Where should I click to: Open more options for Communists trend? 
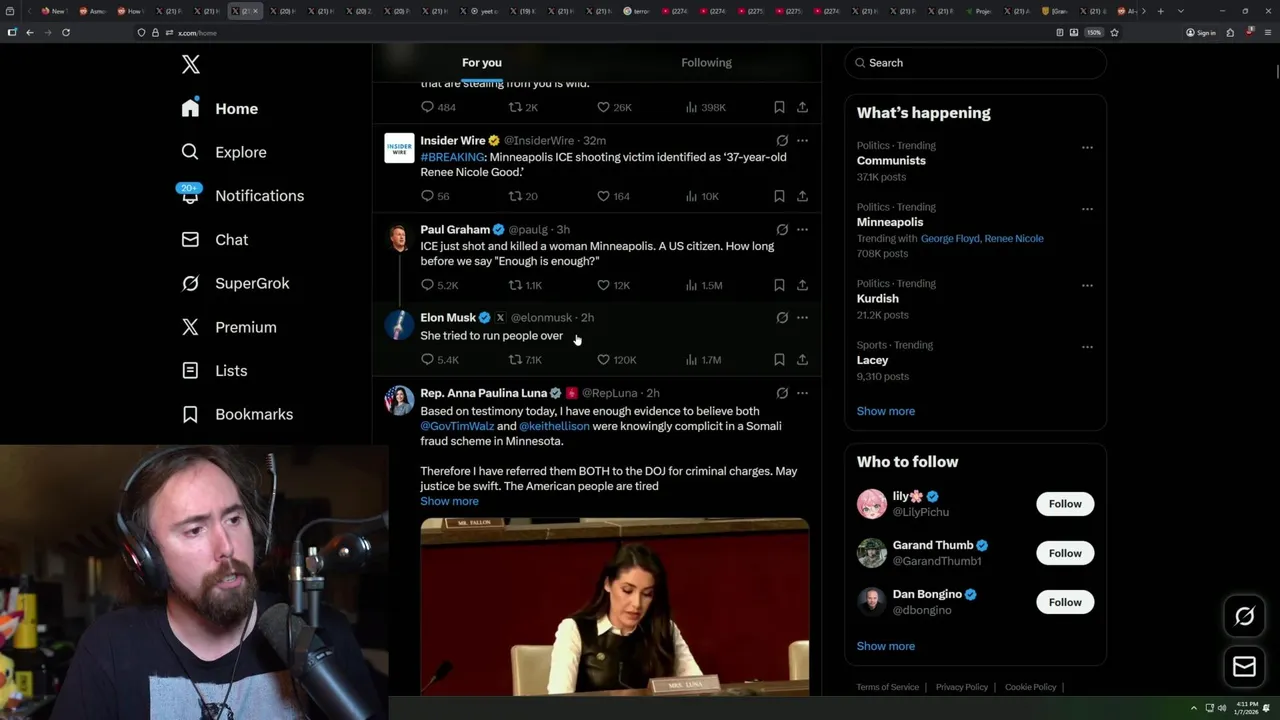[1087, 147]
